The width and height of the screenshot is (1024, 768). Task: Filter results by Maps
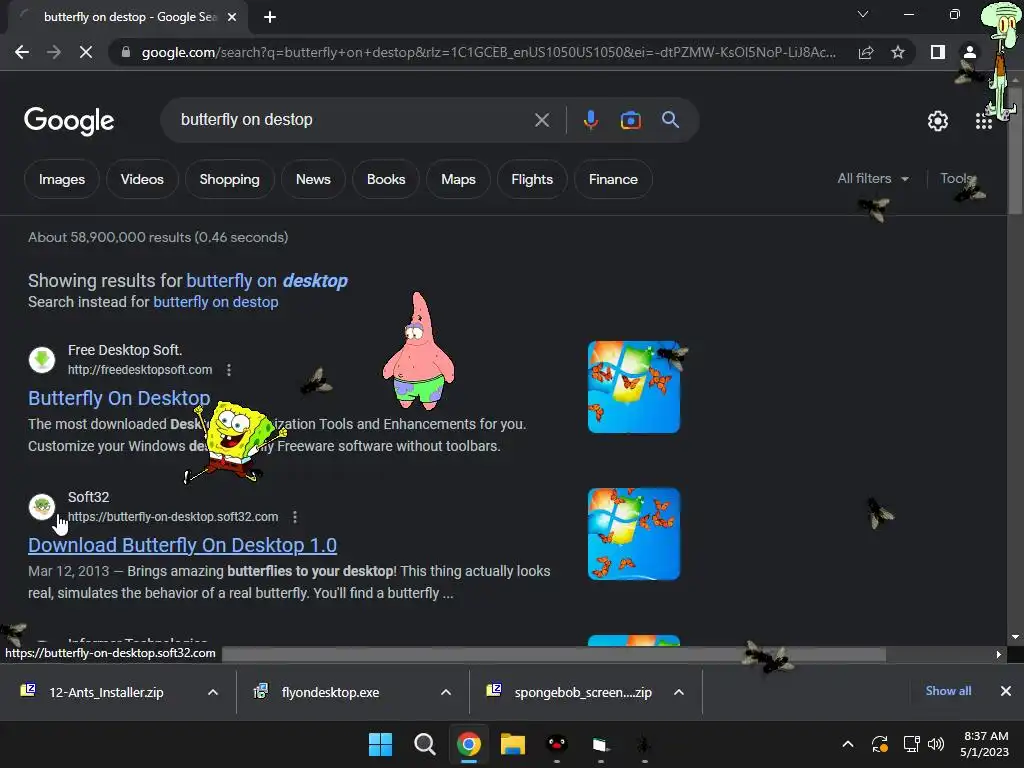click(x=458, y=179)
